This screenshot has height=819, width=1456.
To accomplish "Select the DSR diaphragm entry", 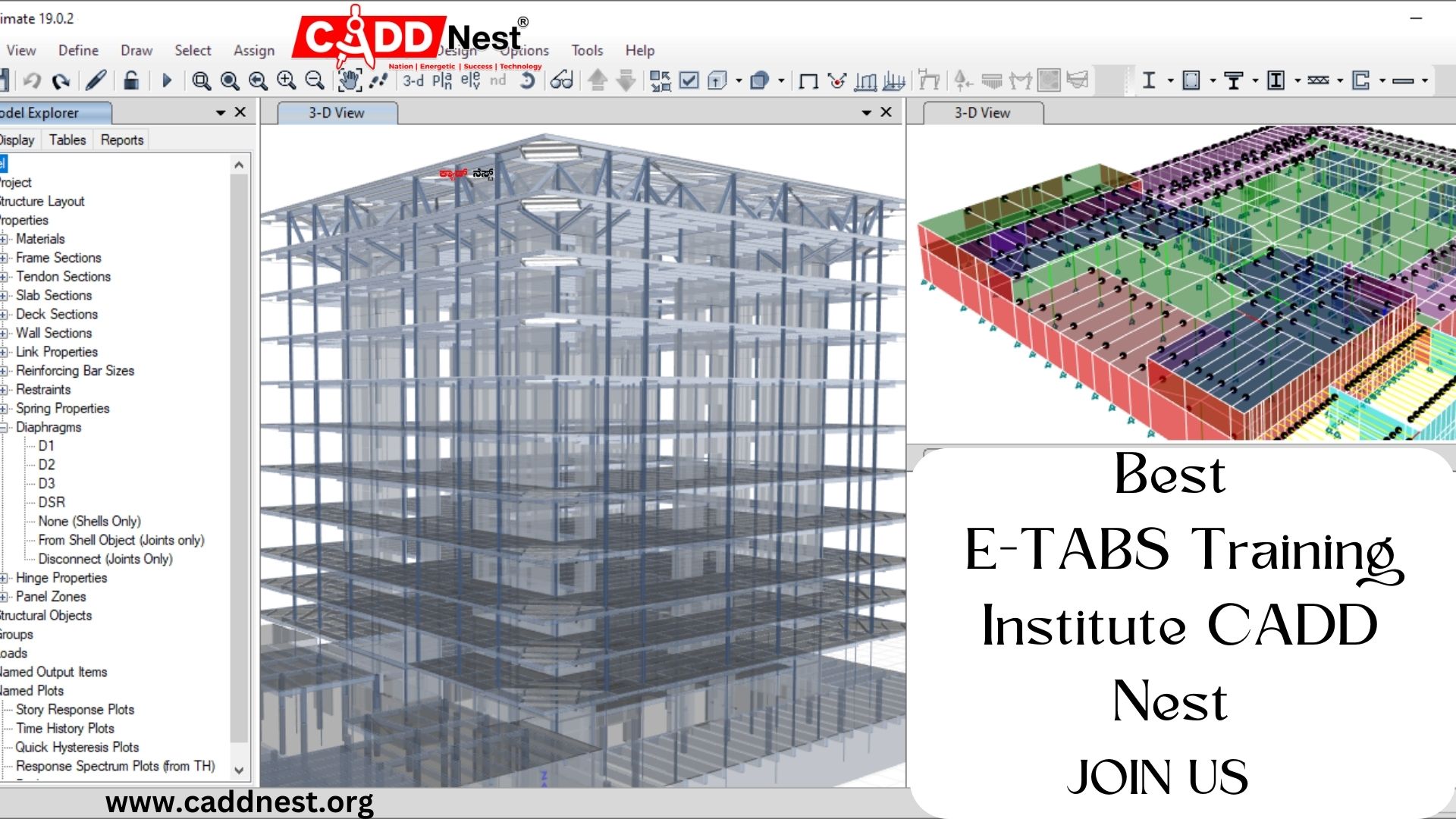I will (51, 502).
